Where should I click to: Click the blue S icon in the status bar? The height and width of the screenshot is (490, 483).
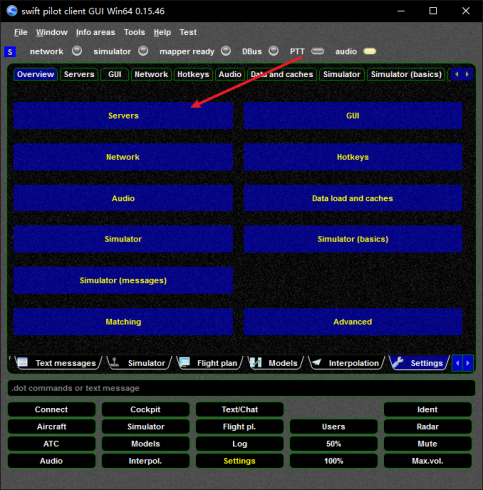(x=10, y=52)
